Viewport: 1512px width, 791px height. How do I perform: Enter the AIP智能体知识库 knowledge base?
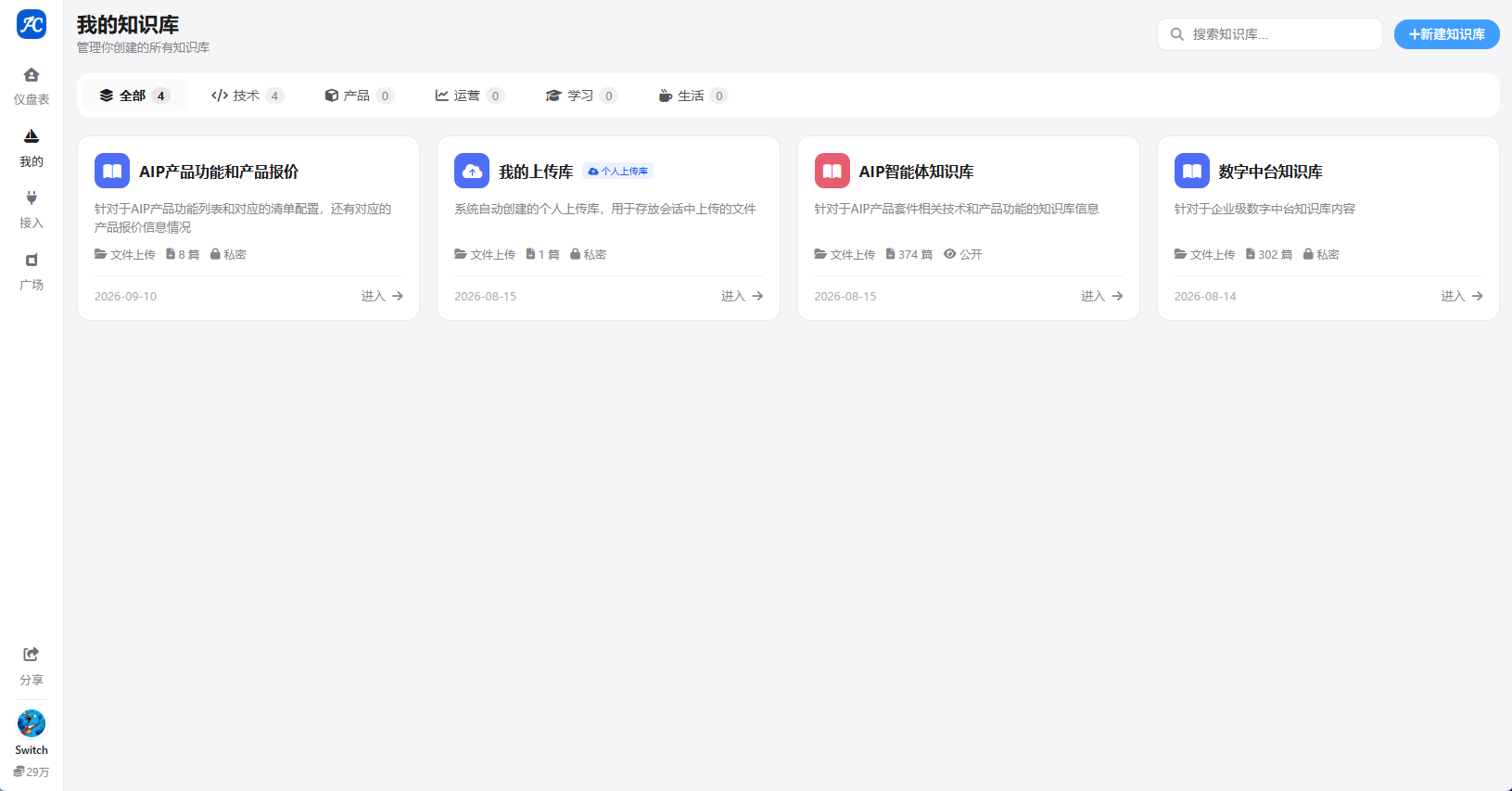click(x=1102, y=296)
